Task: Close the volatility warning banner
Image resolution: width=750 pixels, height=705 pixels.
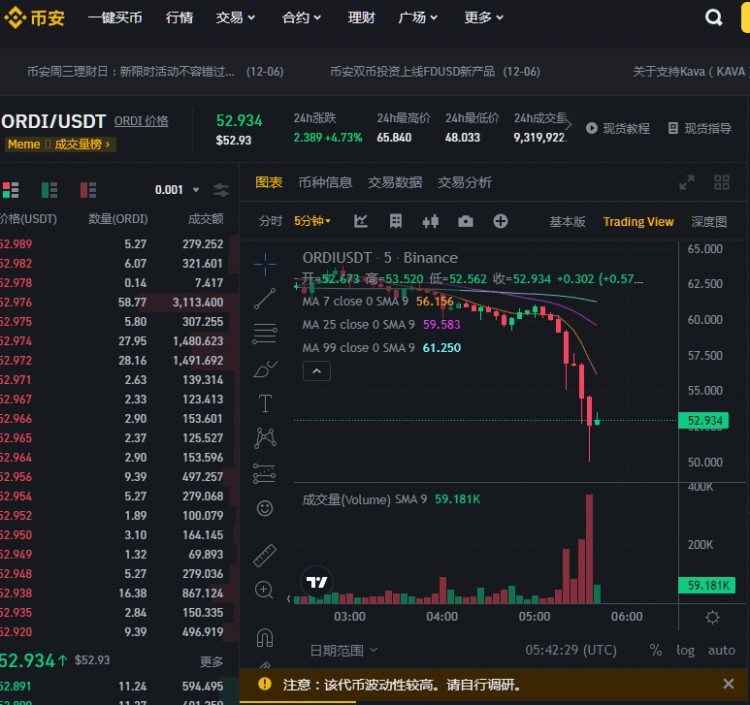Action: 728,684
